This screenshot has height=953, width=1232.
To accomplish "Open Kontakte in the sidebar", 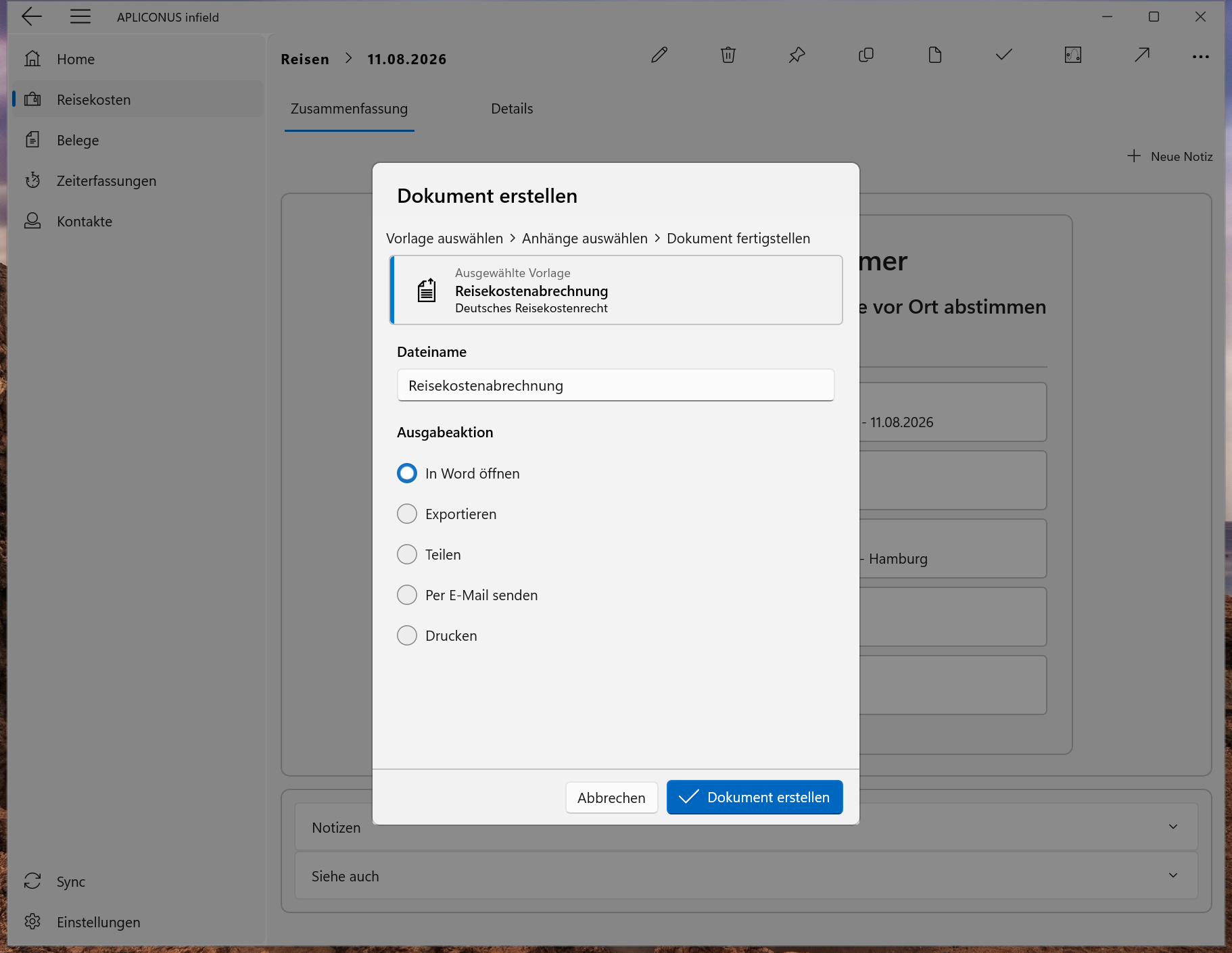I will pyautogui.click(x=137, y=221).
